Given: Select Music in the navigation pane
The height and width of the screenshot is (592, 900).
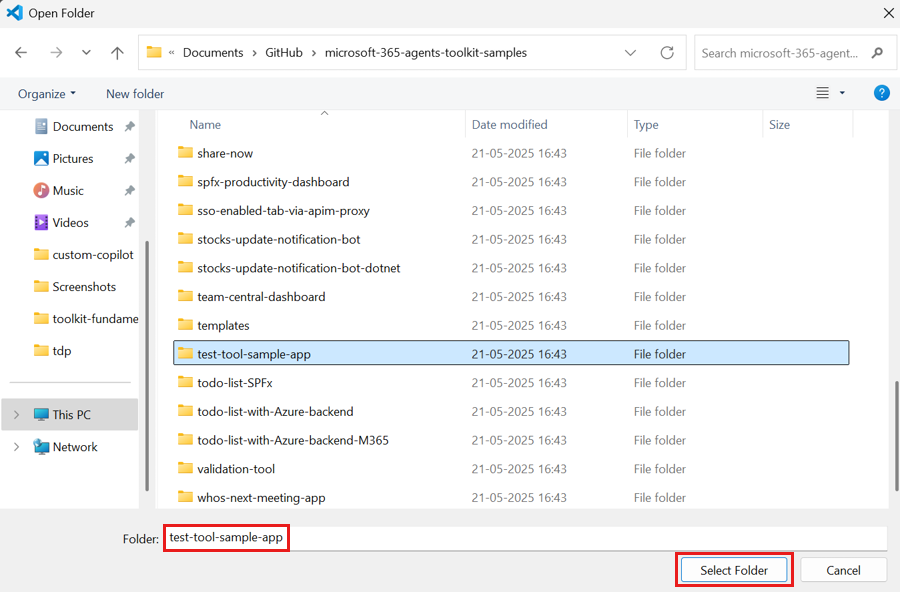Looking at the screenshot, I should click(x=68, y=191).
